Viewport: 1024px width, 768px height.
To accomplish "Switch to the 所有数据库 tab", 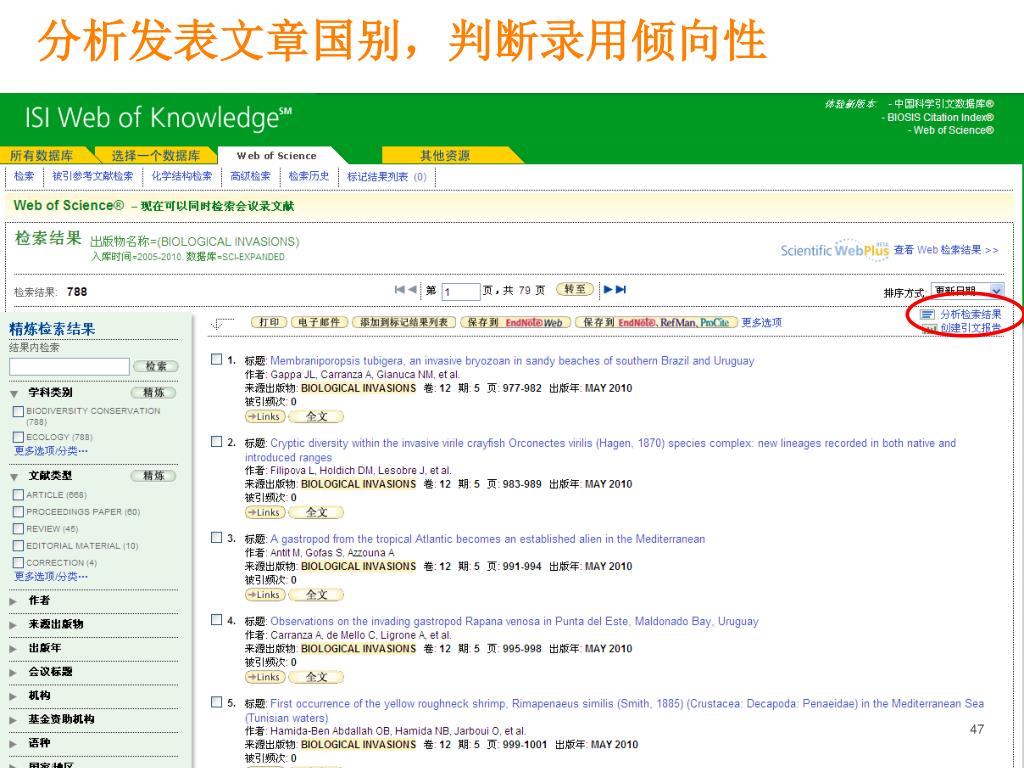I will [42, 155].
